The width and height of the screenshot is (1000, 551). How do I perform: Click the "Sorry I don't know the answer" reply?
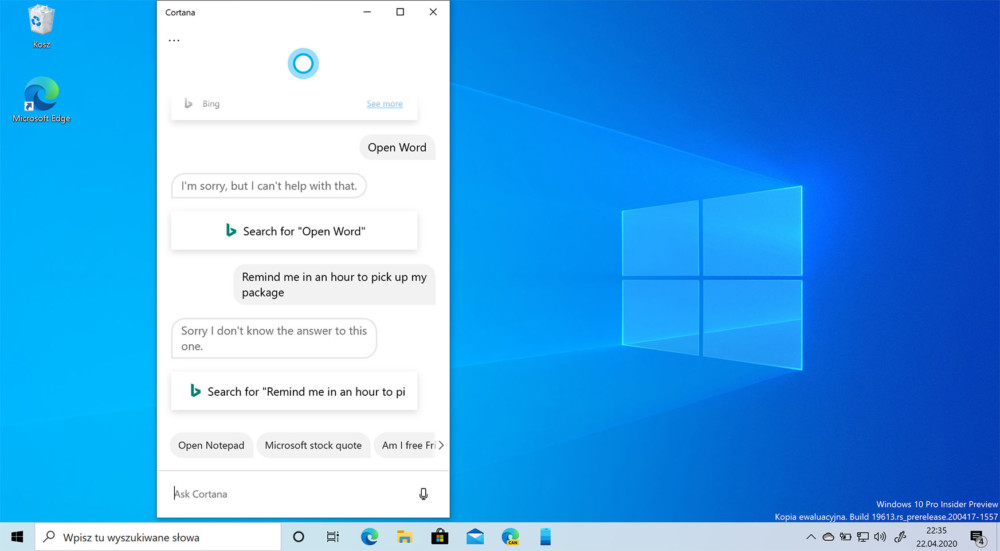[x=274, y=338]
